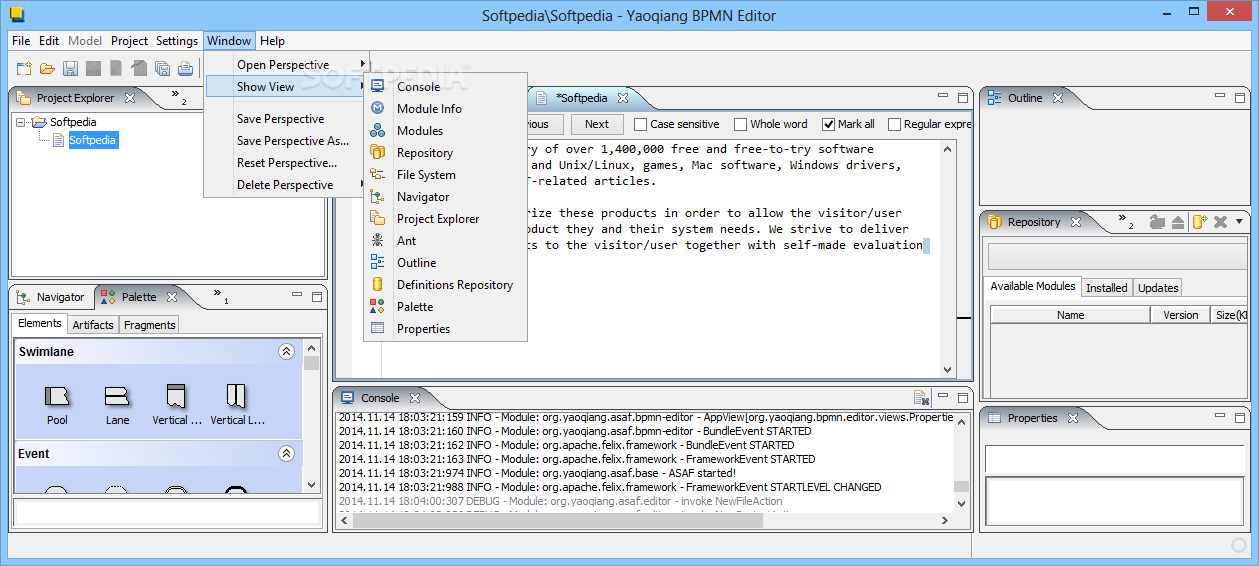The height and width of the screenshot is (566, 1259).
Task: Open the Settings menu
Action: (177, 41)
